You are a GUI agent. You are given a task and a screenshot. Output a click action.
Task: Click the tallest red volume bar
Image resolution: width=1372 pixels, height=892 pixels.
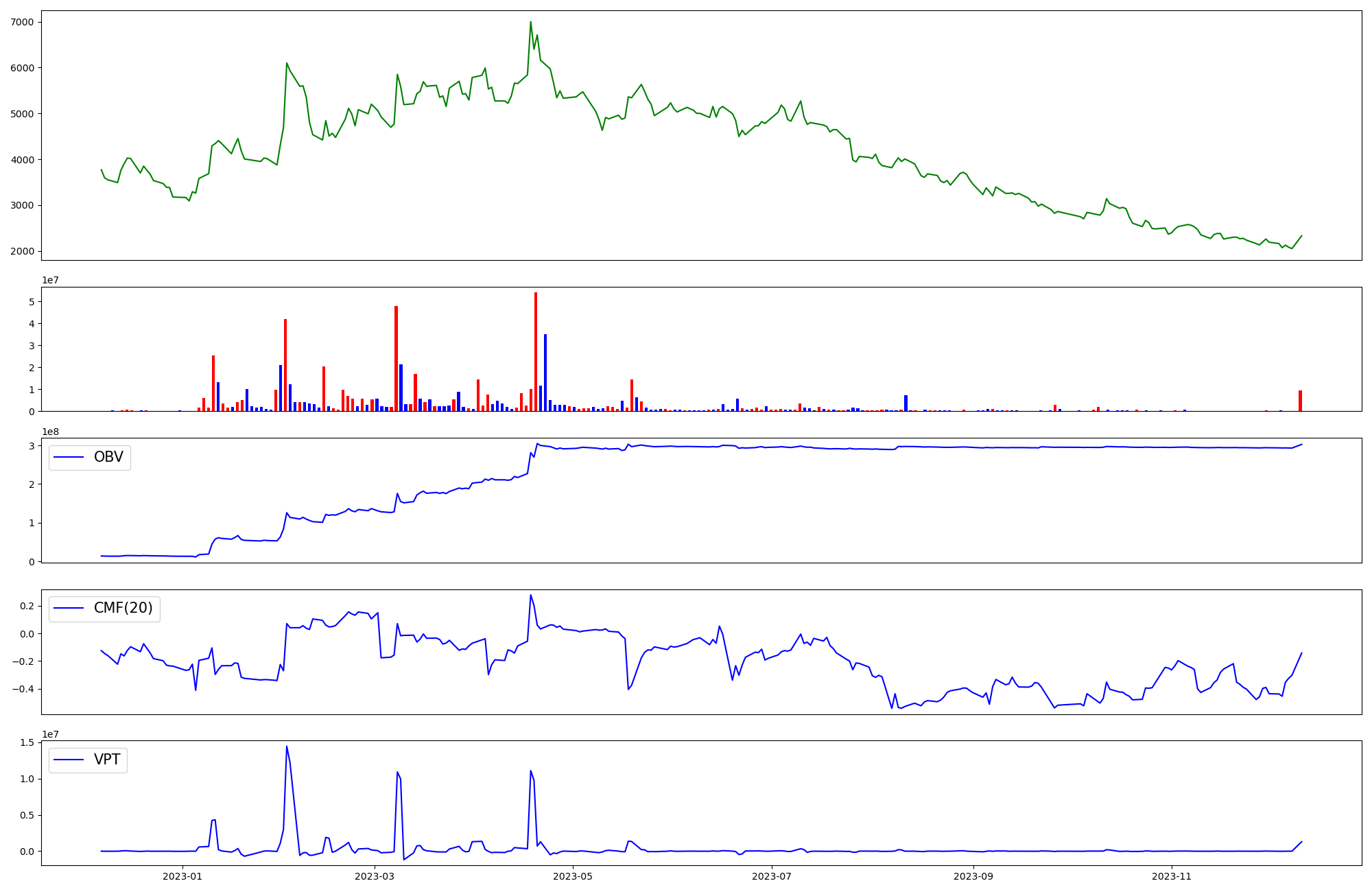tap(536, 350)
